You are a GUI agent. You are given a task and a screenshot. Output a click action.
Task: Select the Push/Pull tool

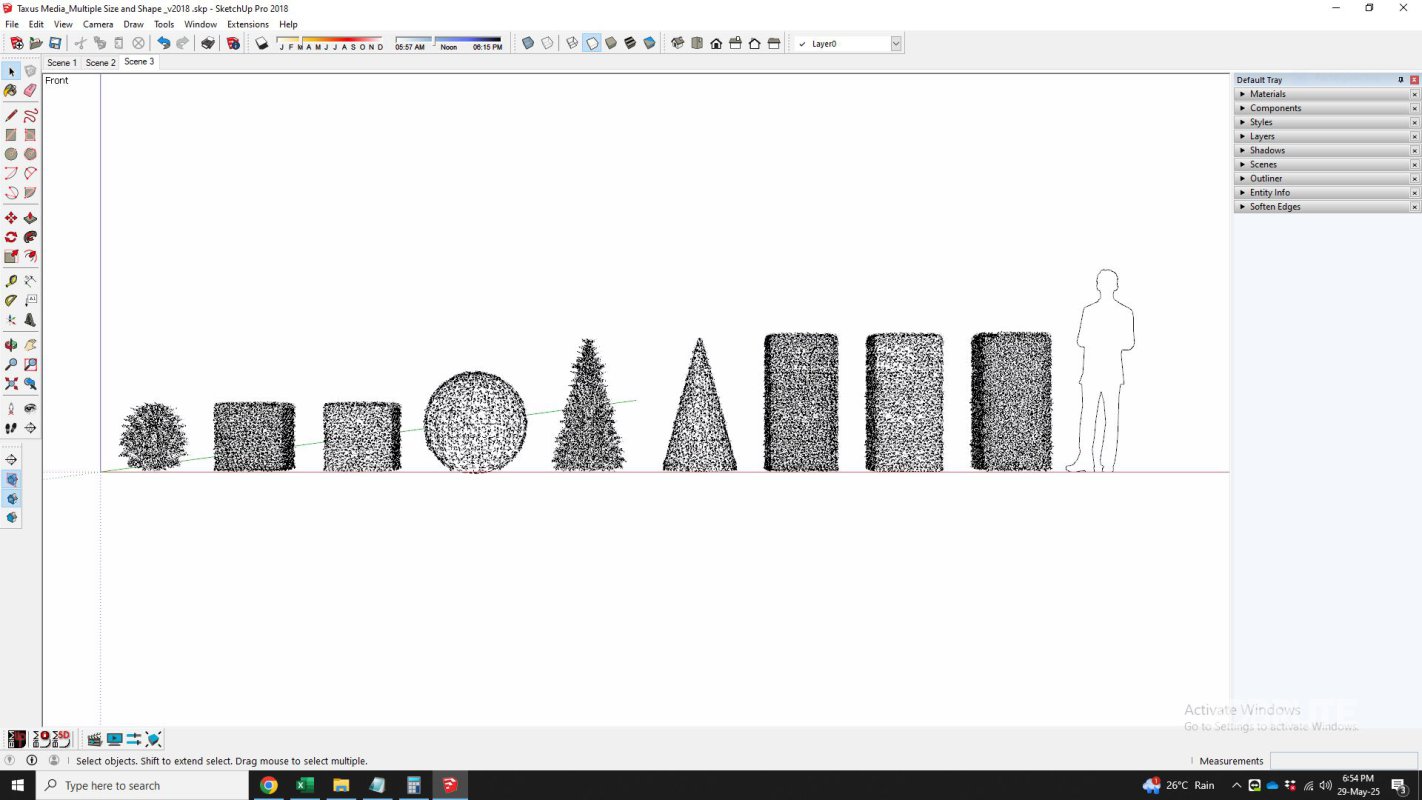30,217
